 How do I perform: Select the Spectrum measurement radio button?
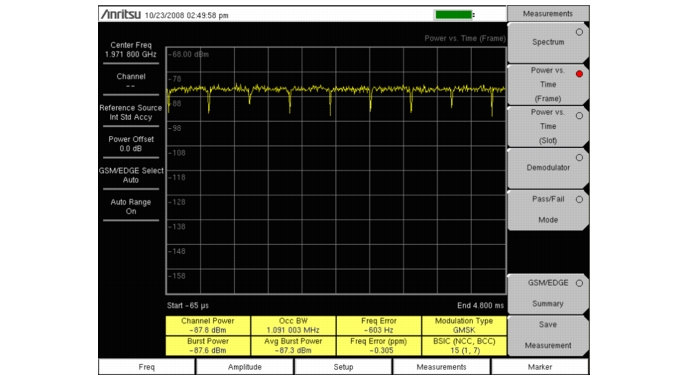click(x=548, y=43)
